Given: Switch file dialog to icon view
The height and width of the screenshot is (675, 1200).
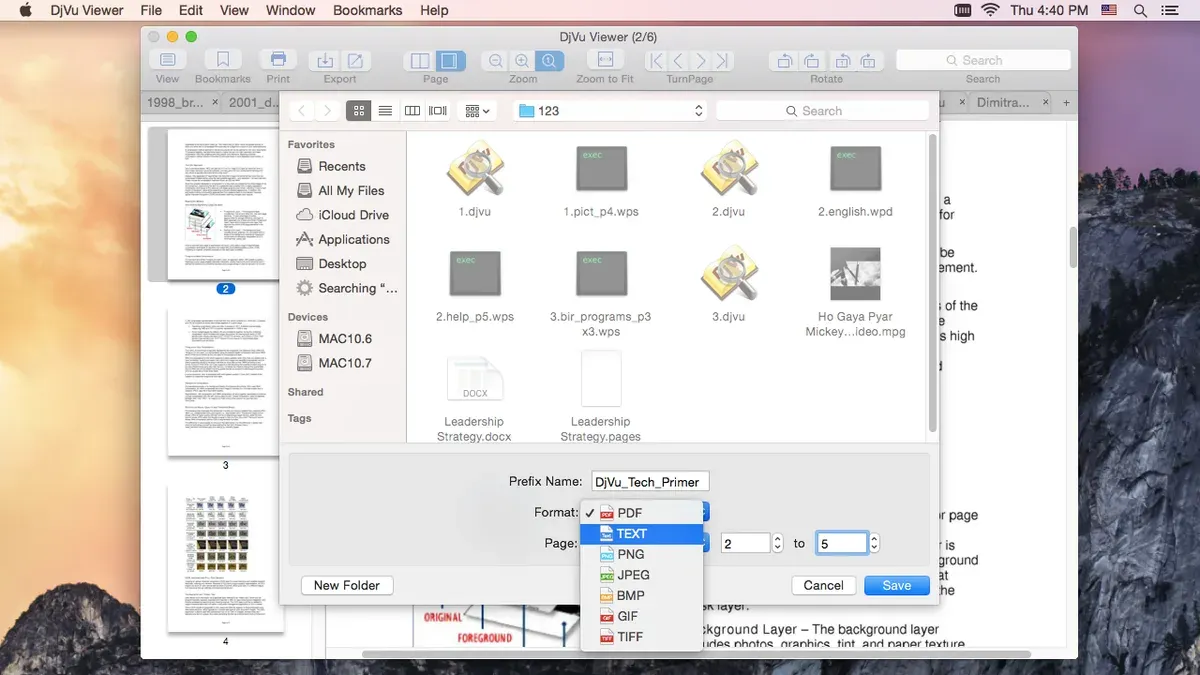Looking at the screenshot, I should click(358, 111).
